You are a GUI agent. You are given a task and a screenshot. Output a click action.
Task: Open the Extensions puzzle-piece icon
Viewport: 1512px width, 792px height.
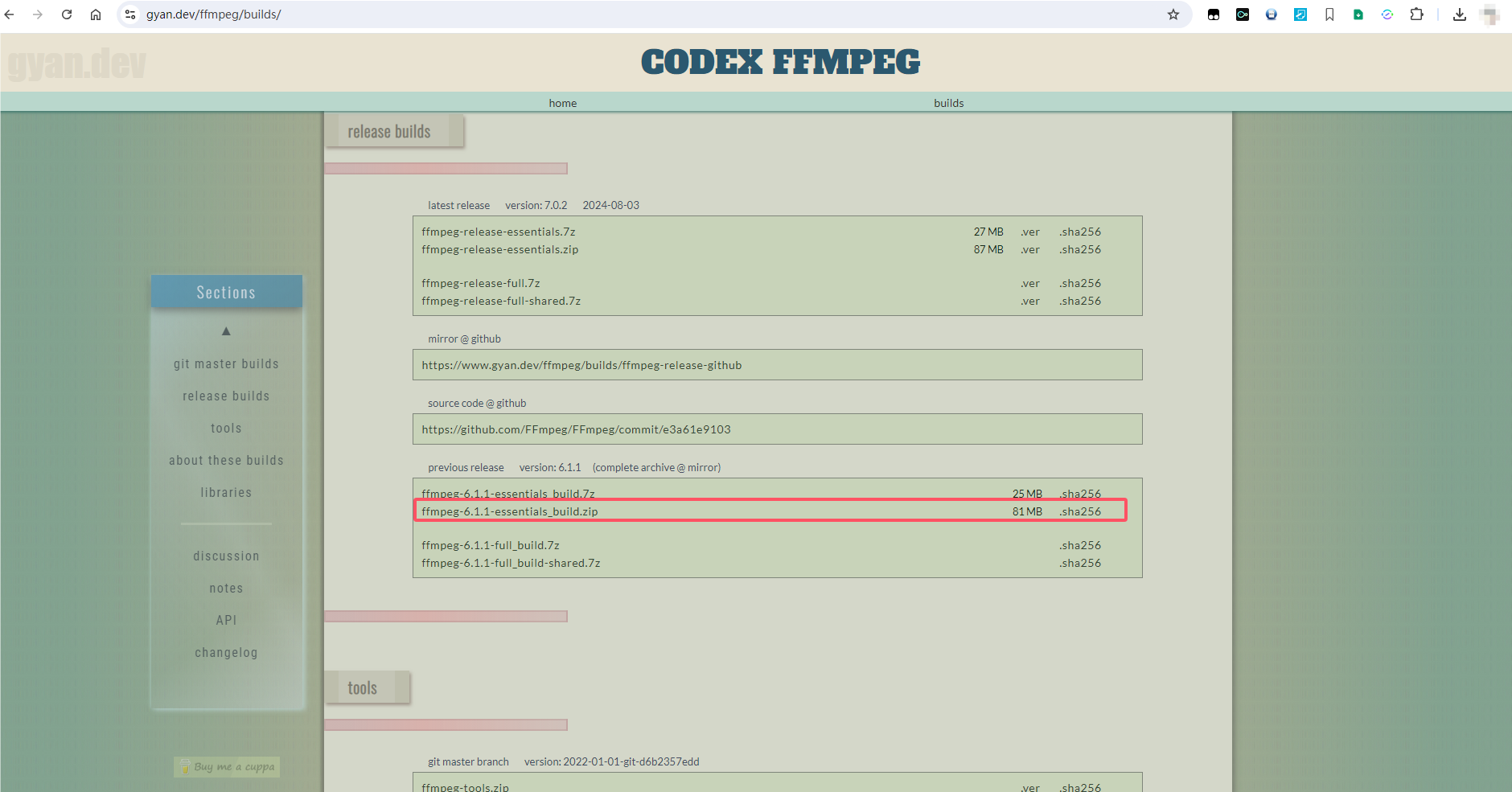click(1416, 14)
